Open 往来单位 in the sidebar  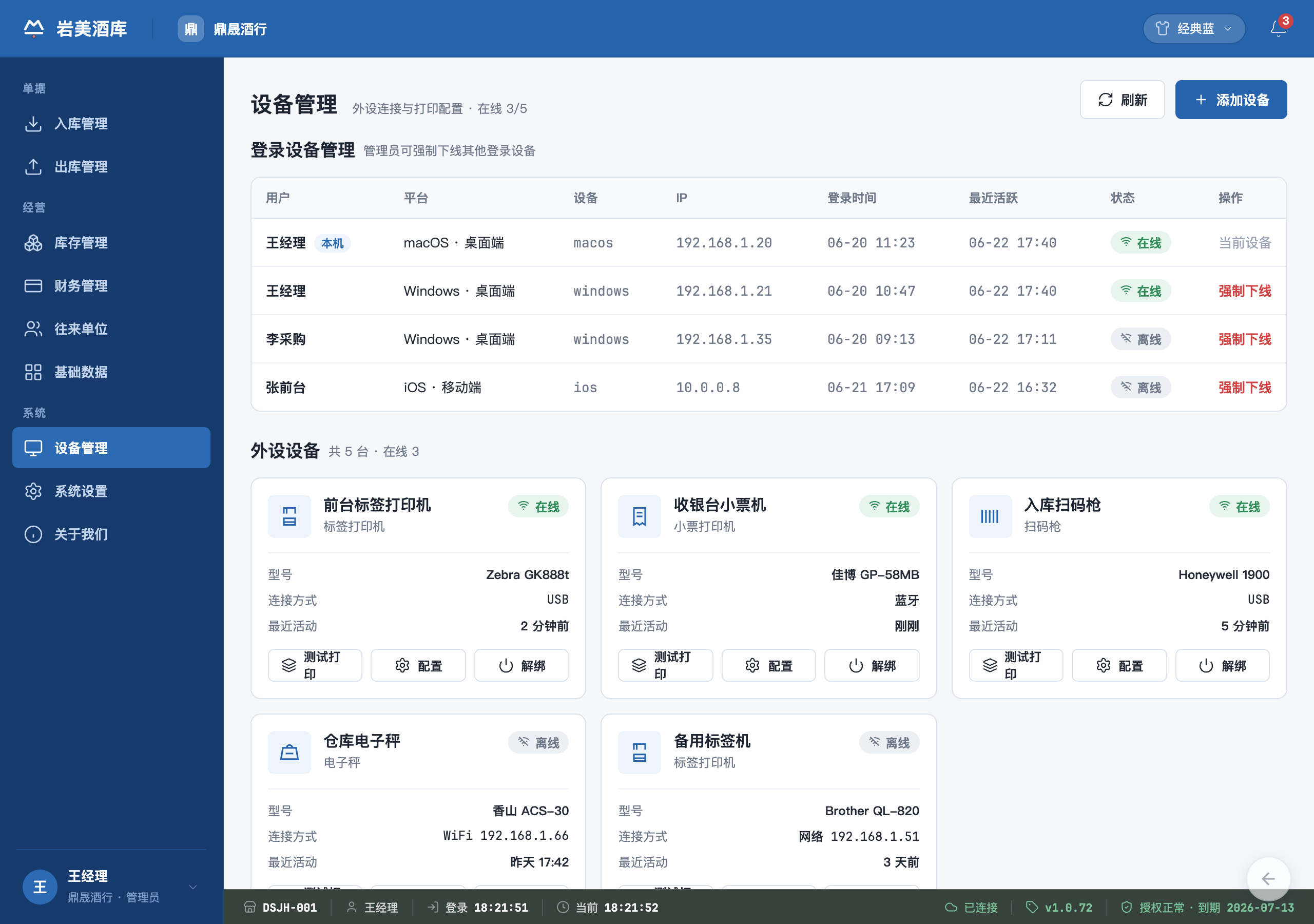(x=111, y=329)
